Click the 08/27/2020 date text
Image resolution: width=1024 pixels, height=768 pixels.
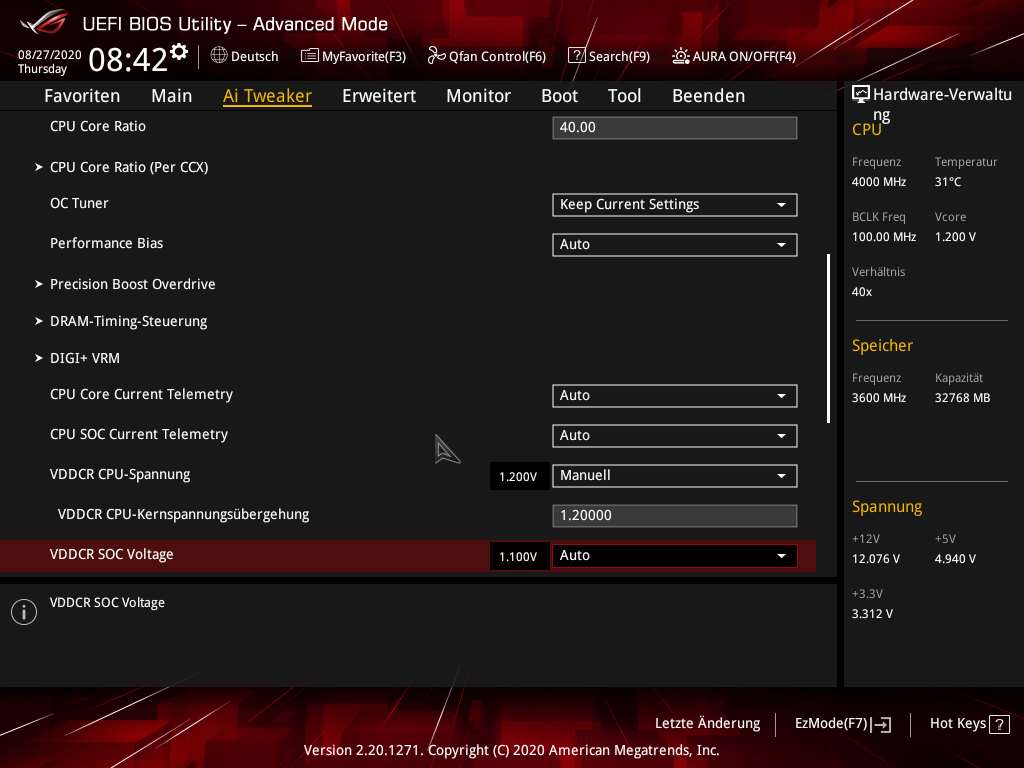coord(50,55)
